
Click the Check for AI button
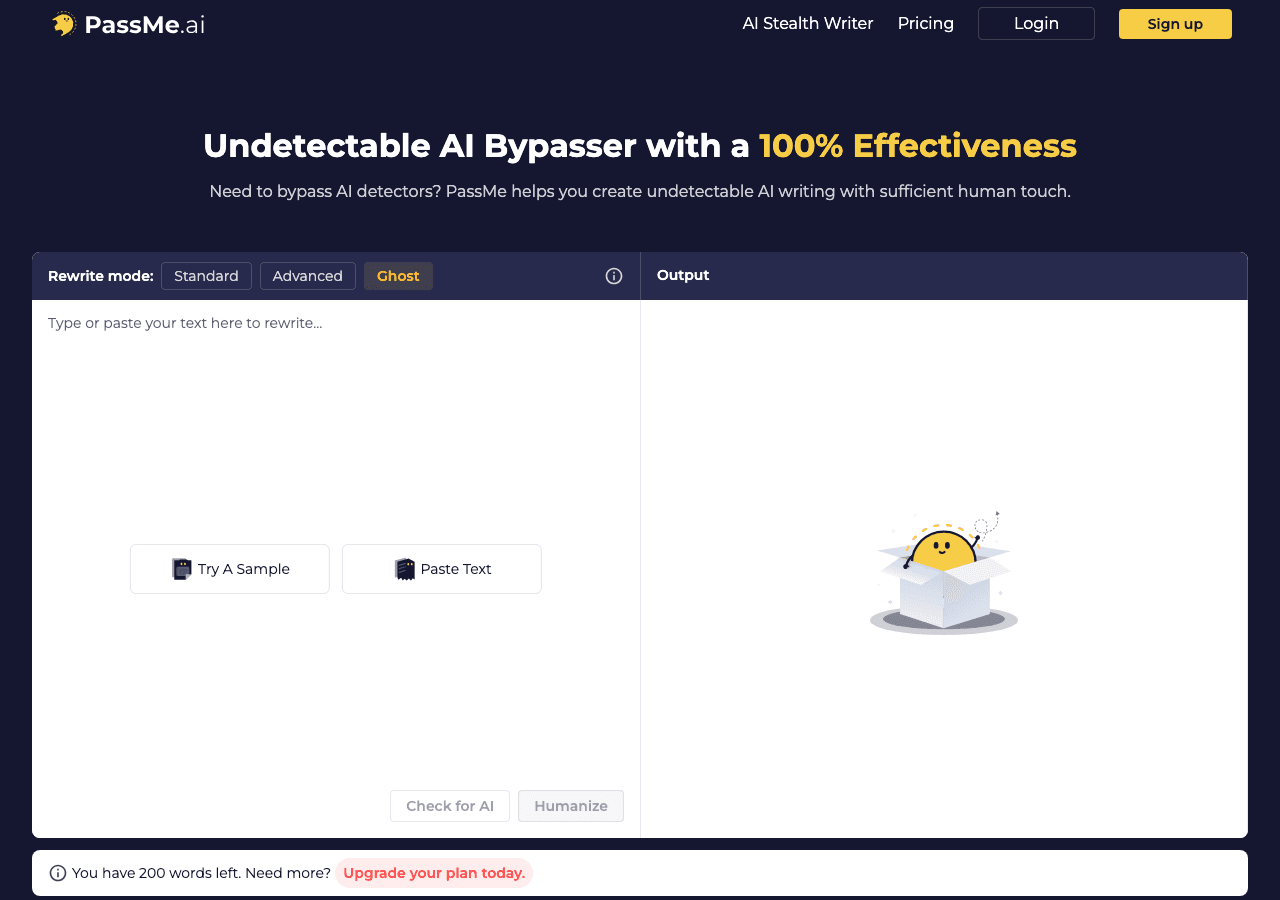450,806
